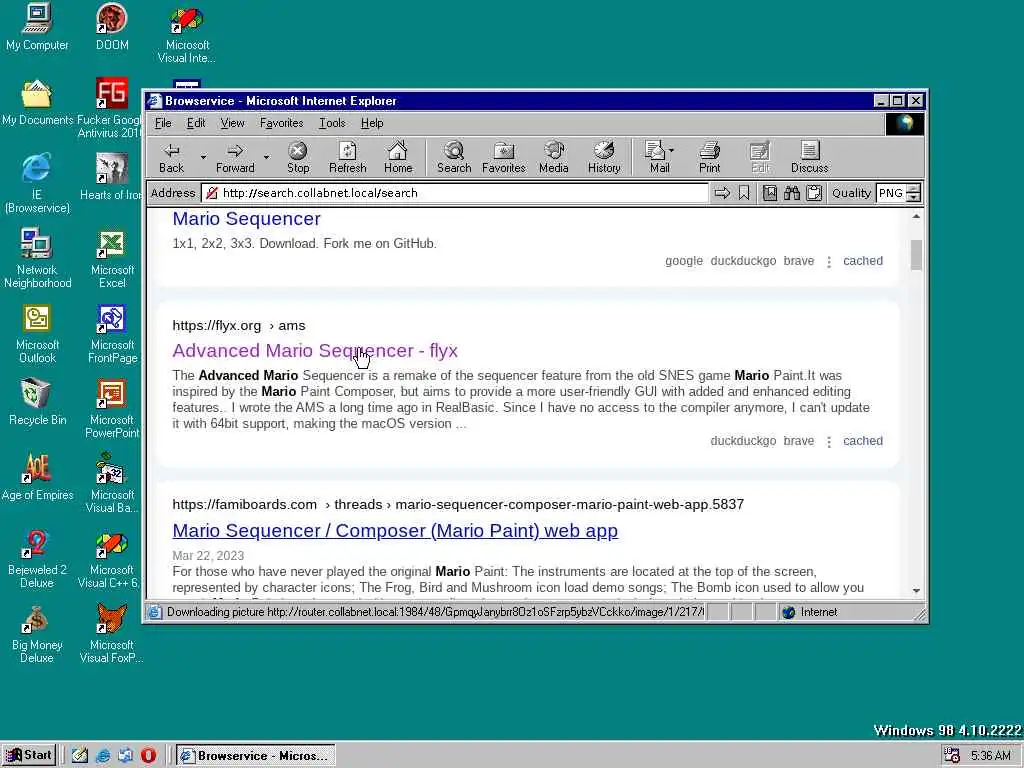Go to the Home page
This screenshot has width=1024, height=768.
click(x=398, y=157)
